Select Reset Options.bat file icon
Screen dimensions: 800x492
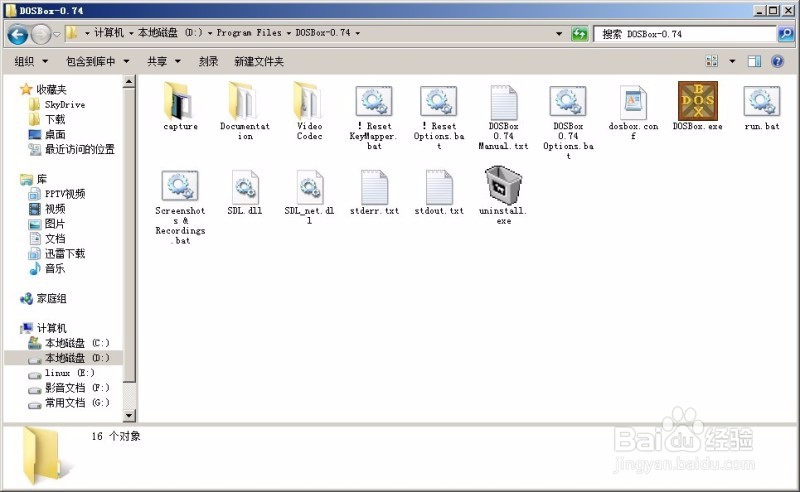click(439, 101)
